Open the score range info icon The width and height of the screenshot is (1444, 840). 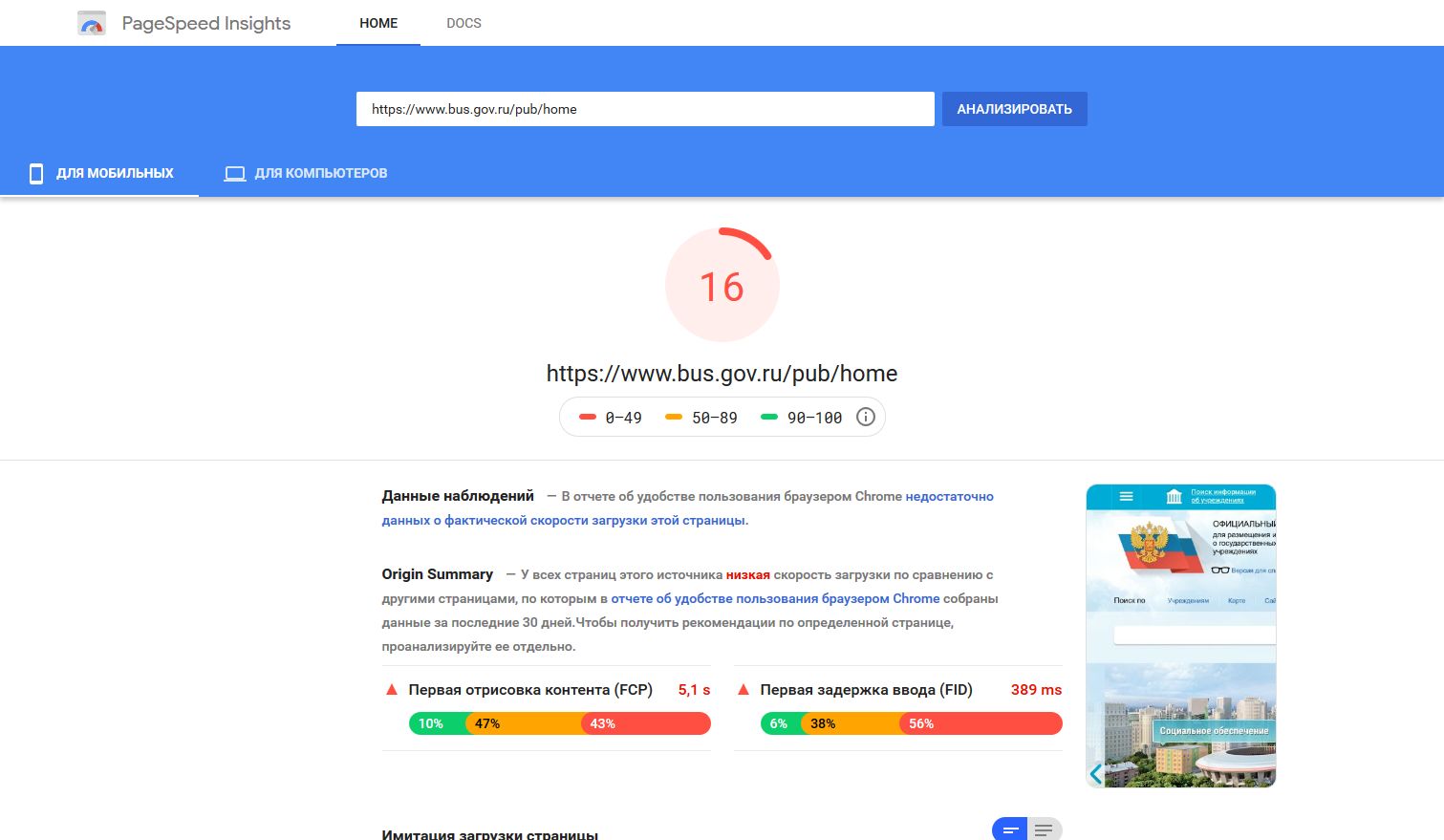[866, 417]
